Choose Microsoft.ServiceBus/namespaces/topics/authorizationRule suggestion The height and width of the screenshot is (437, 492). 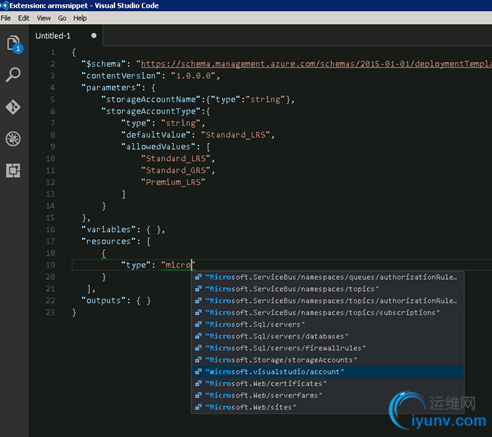click(x=328, y=301)
